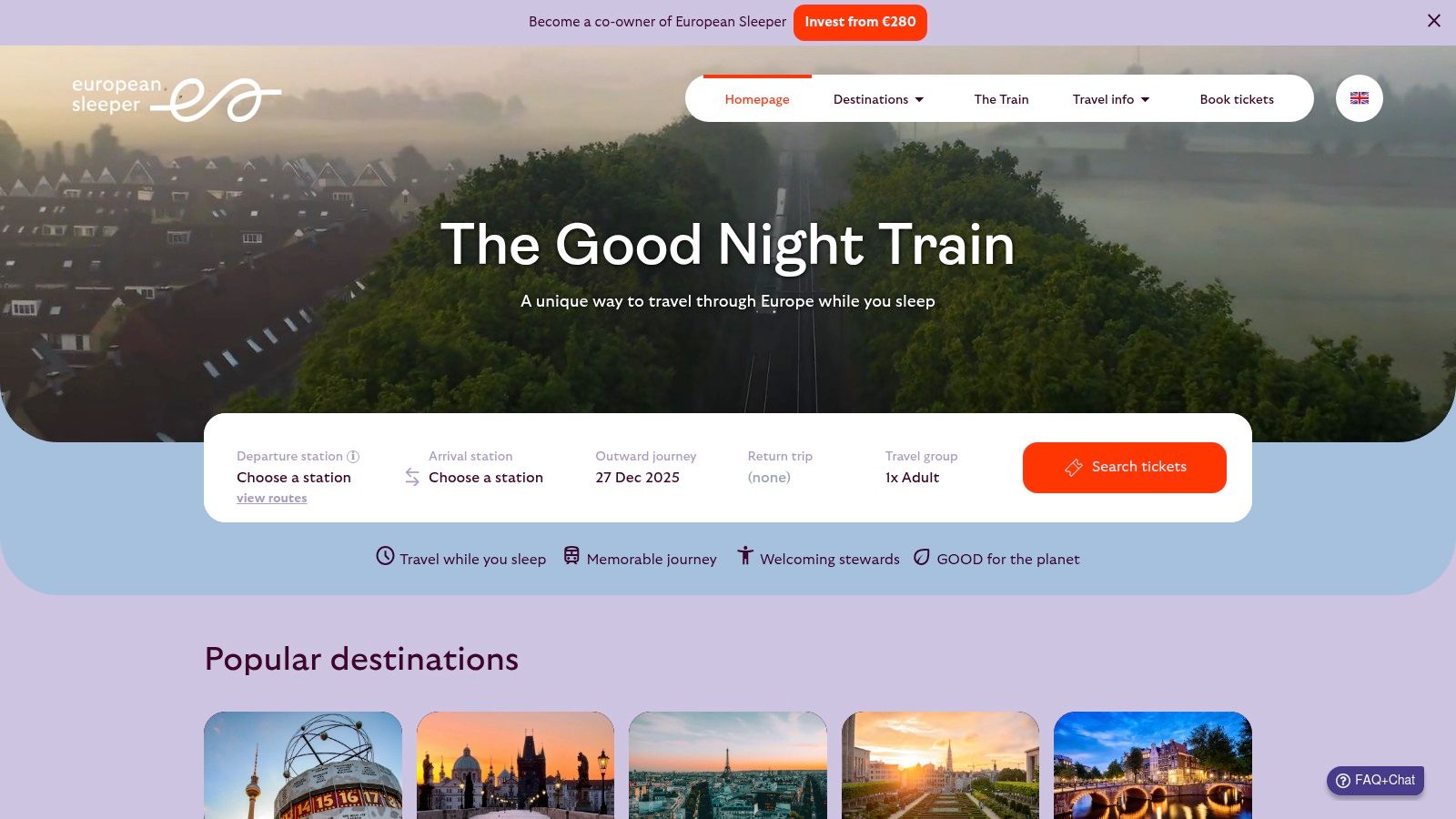This screenshot has height=819, width=1456.
Task: Click the departure station info icon
Action: tap(353, 456)
